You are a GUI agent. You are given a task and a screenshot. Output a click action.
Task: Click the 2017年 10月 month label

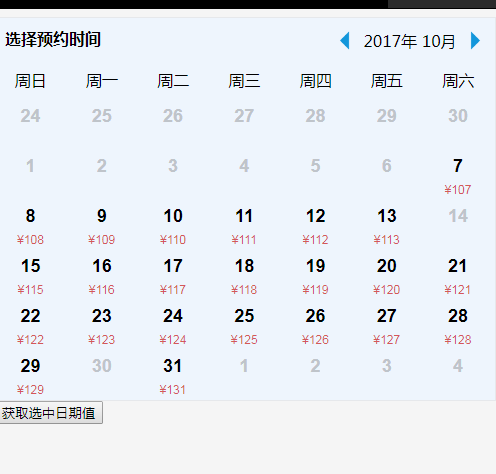[x=409, y=41]
